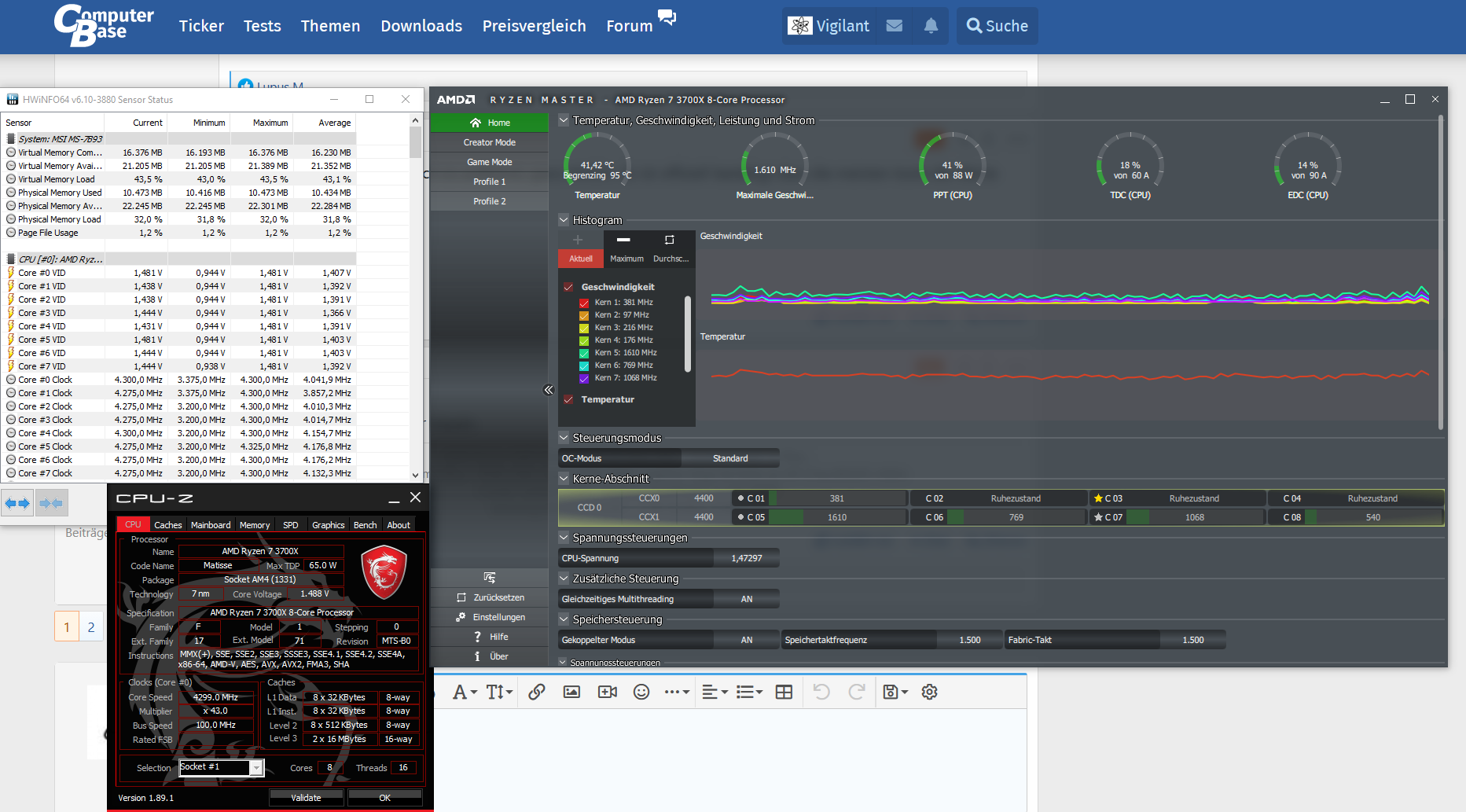This screenshot has height=812, width=1466.
Task: Click Ryzen Master import/export icon above Zurücksetzen
Action: 490,578
